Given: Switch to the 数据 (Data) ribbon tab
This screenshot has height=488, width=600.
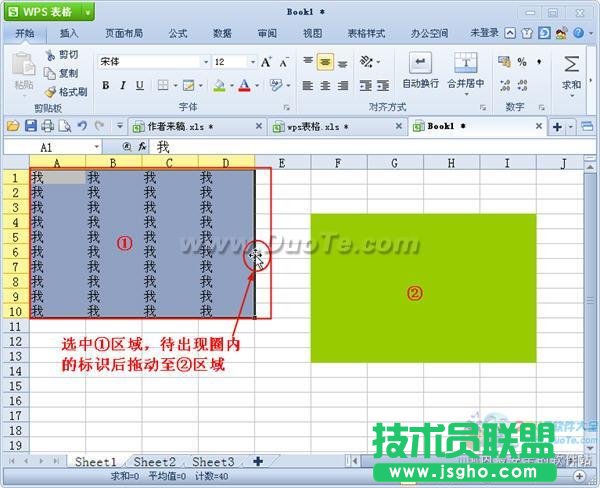Looking at the screenshot, I should 222,33.
